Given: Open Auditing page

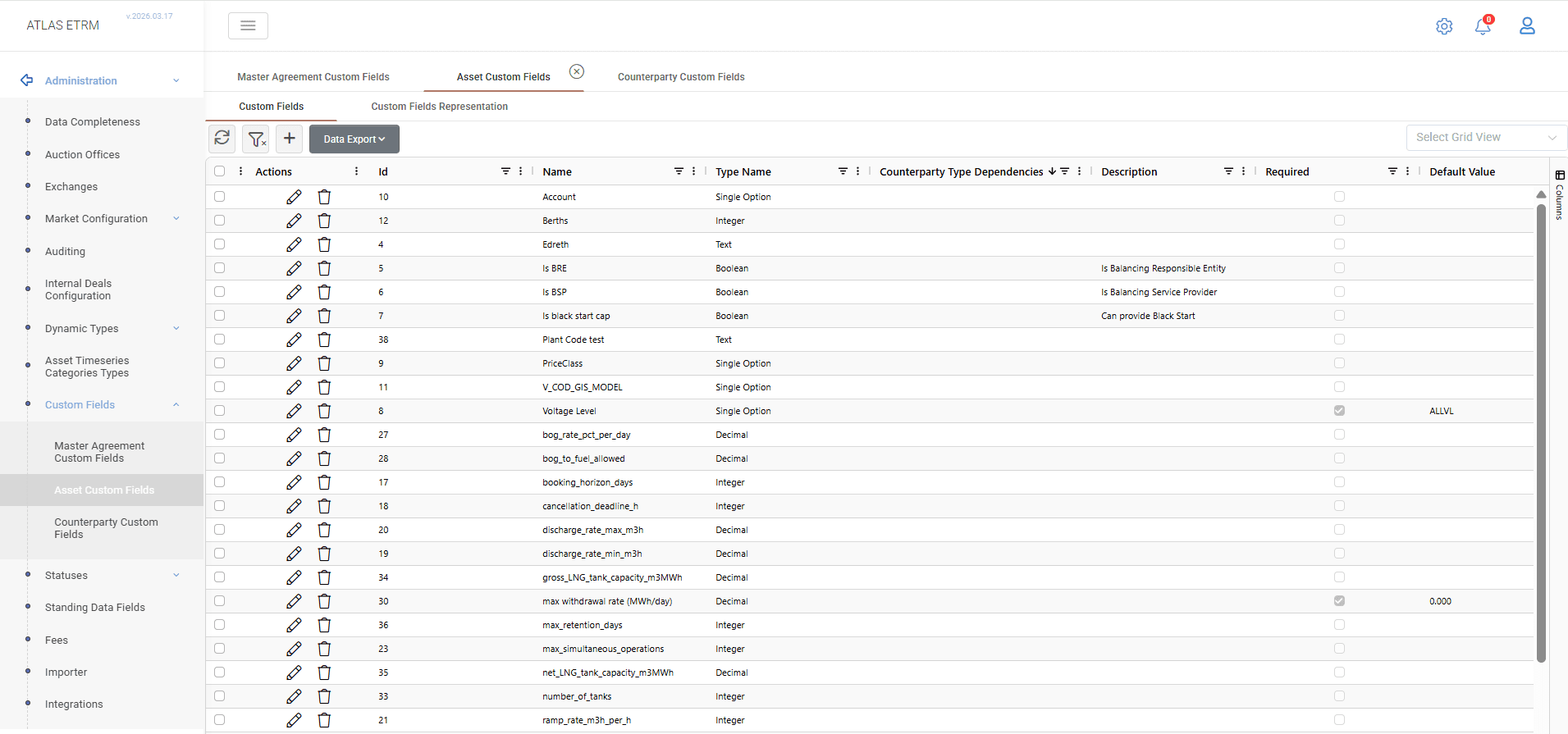Looking at the screenshot, I should pyautogui.click(x=65, y=251).
